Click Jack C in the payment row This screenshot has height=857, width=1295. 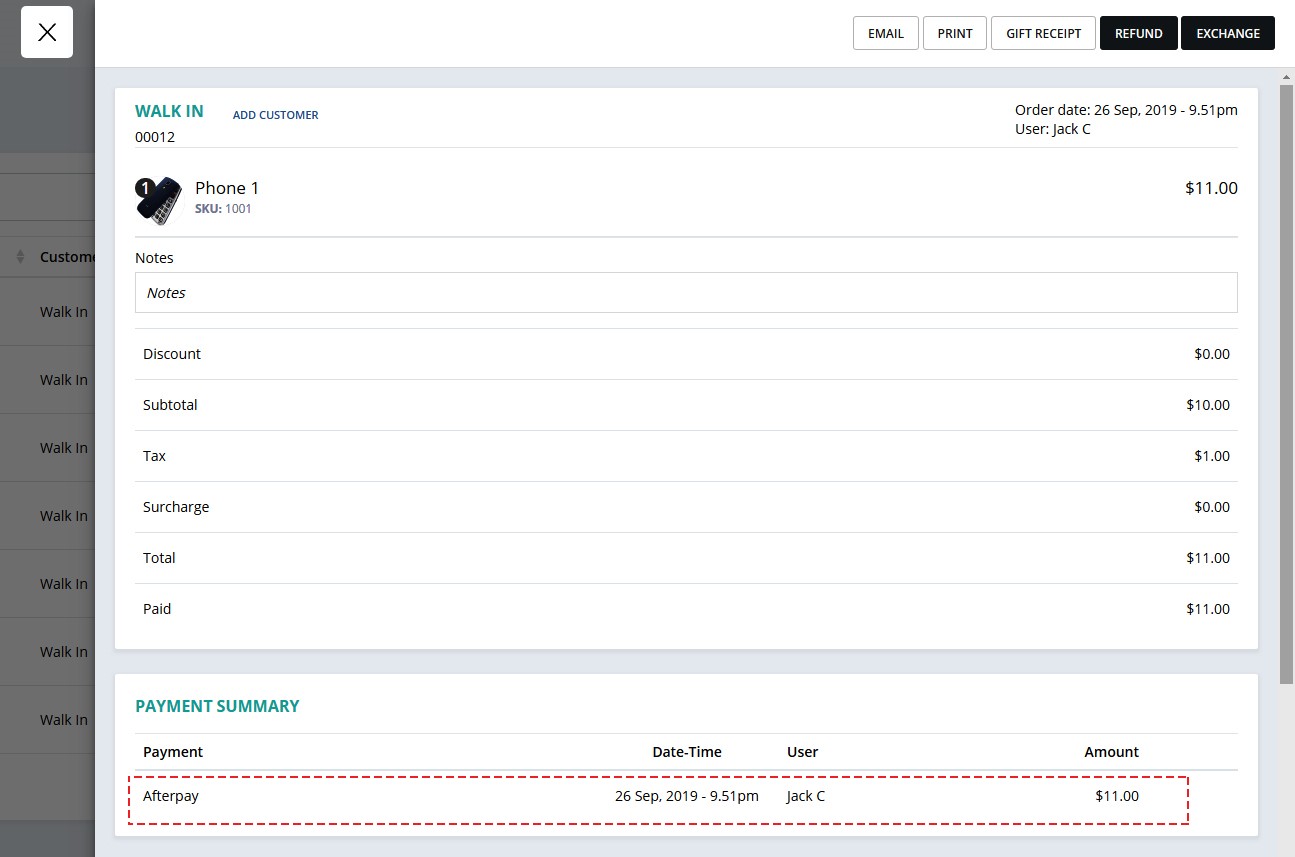click(806, 796)
